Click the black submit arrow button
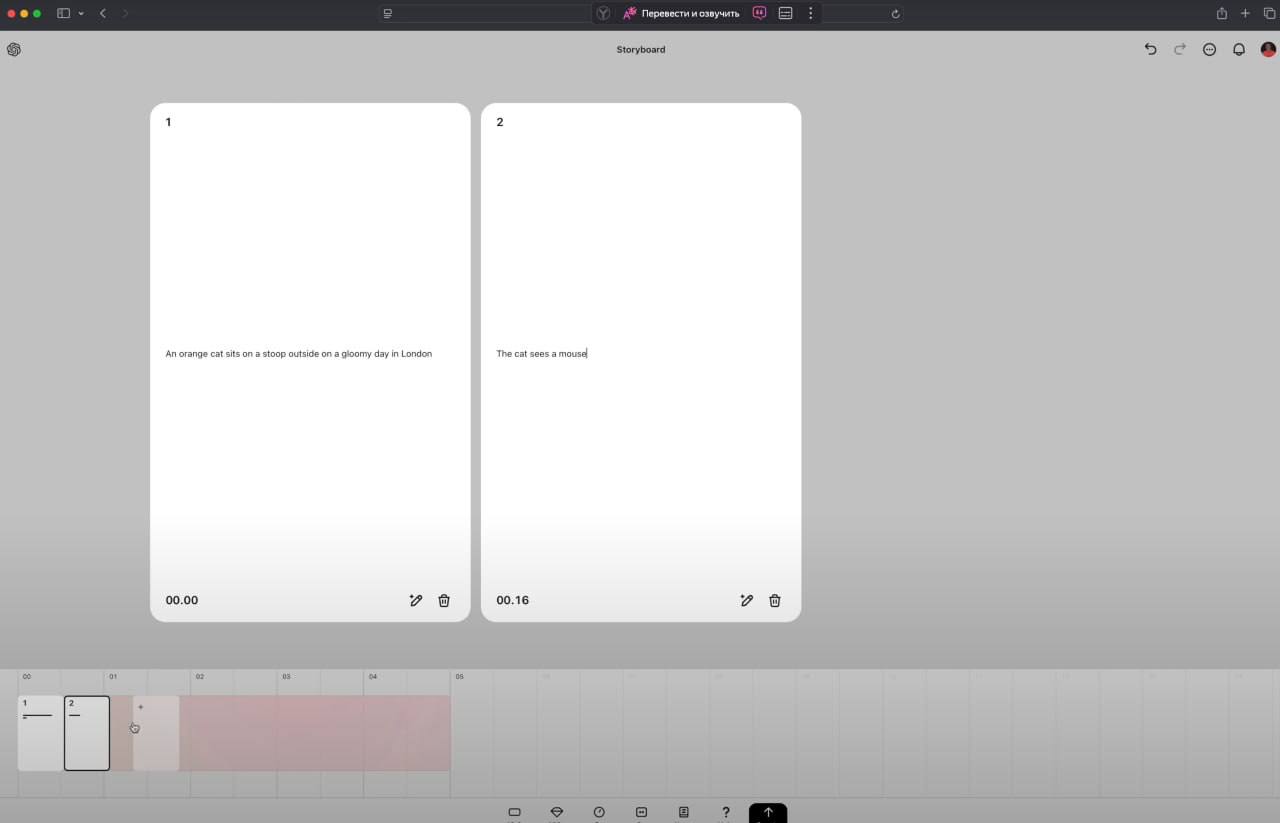The image size is (1280, 823). [768, 812]
